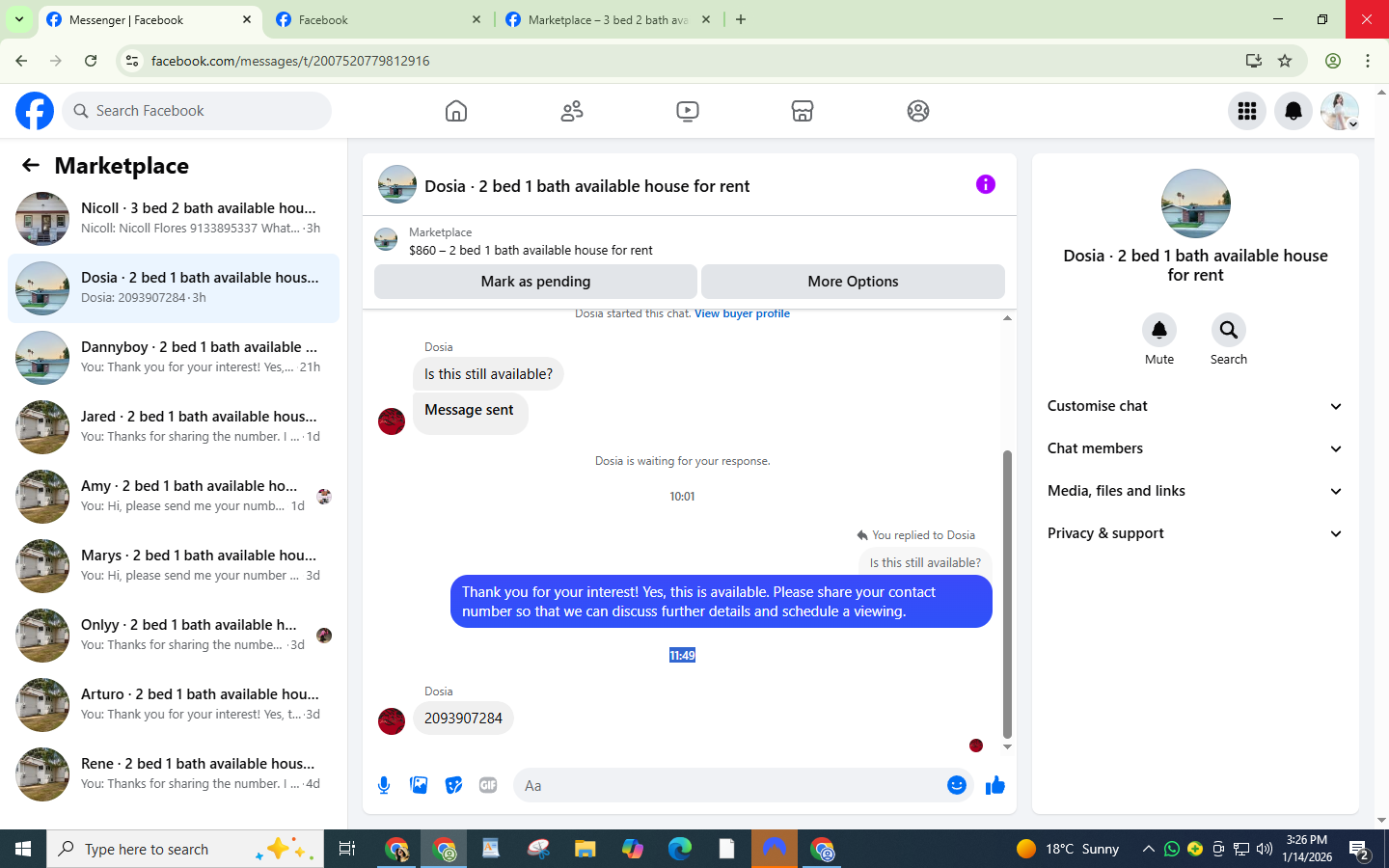Open Chrome profile icon
Screen dimensions: 1389x868
[1333, 61]
